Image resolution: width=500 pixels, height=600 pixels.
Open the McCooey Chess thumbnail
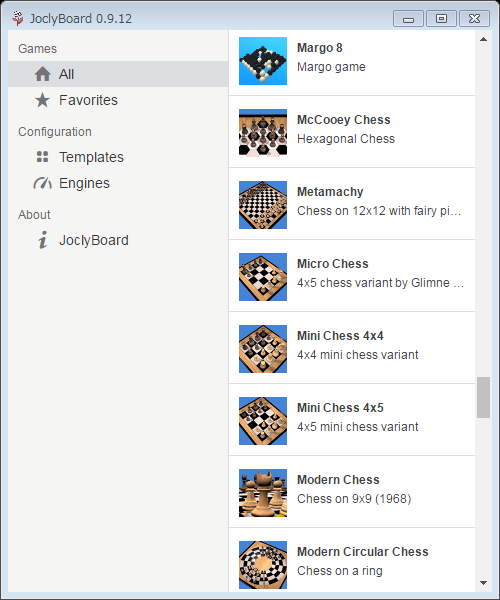coord(263,133)
